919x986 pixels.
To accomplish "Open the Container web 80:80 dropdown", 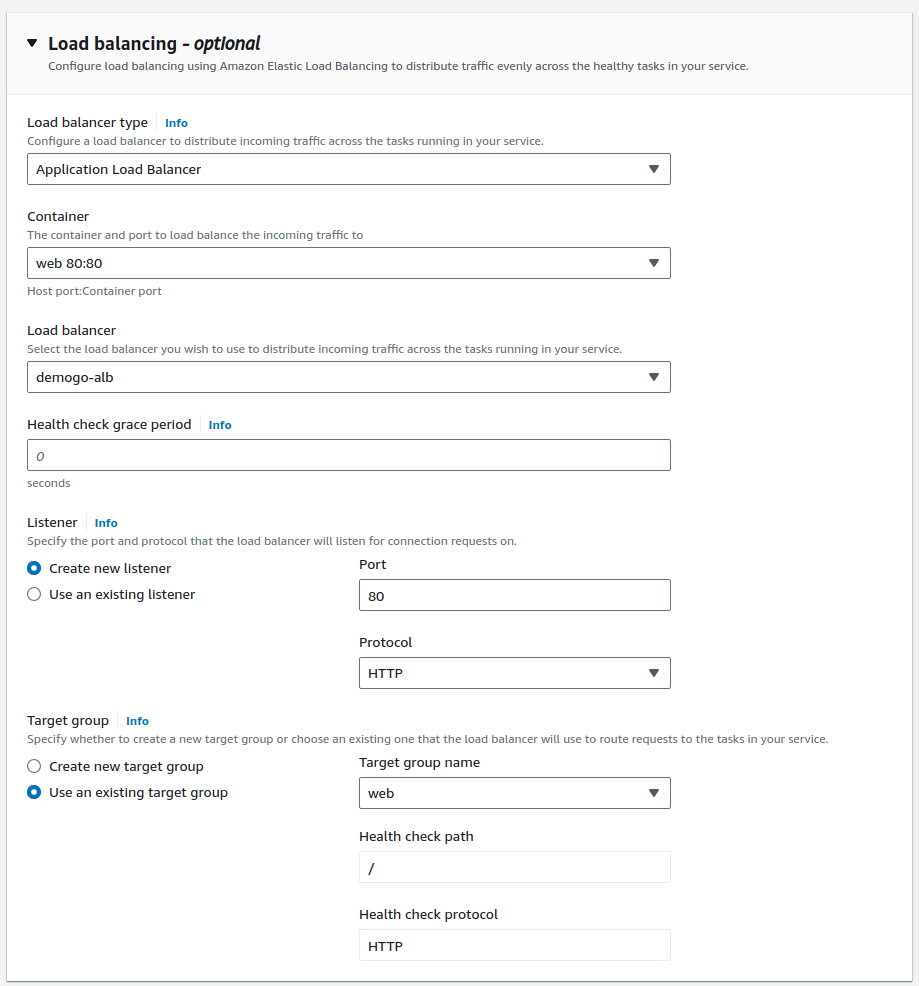I will 348,263.
